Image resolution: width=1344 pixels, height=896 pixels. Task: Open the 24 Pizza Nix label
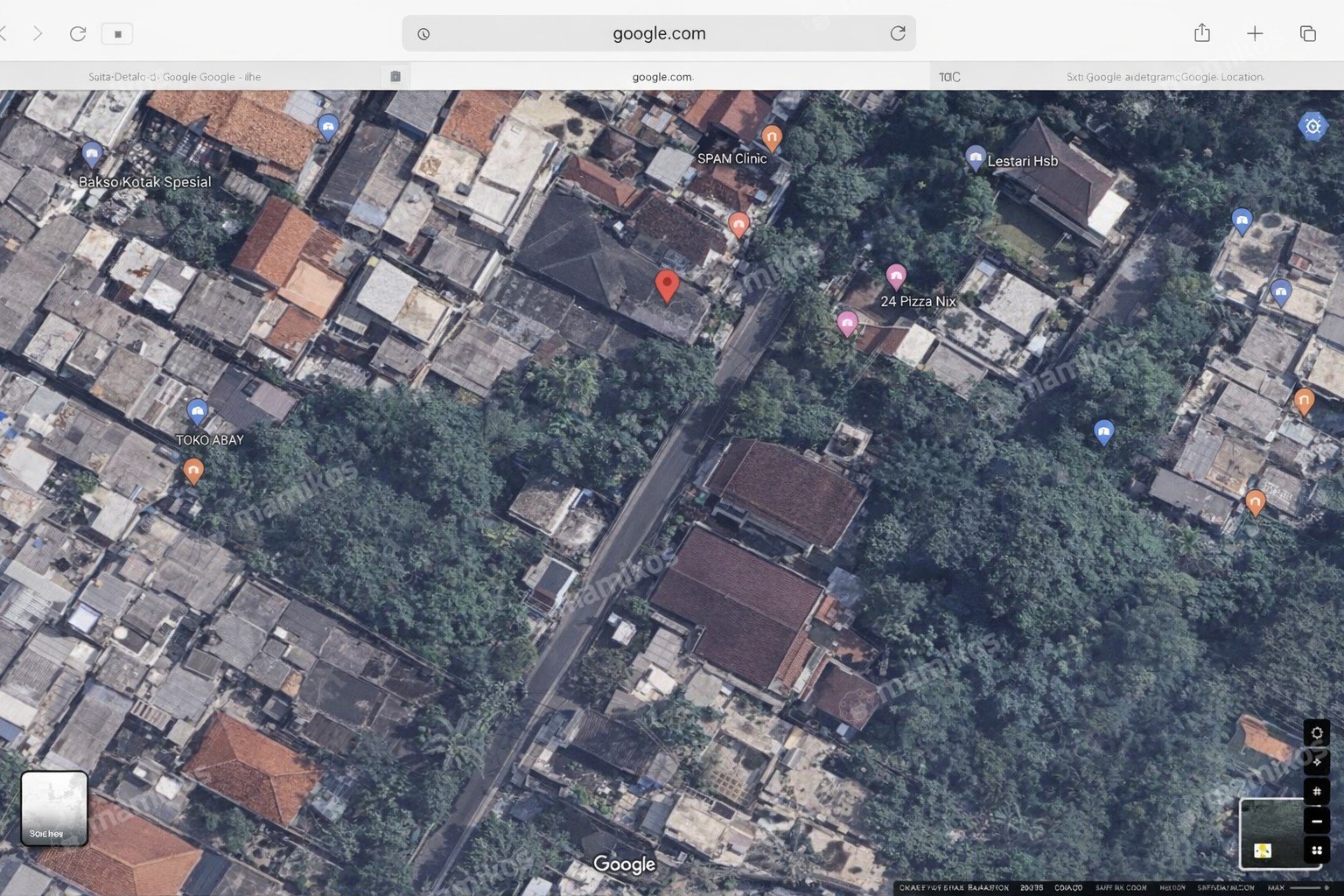(918, 301)
